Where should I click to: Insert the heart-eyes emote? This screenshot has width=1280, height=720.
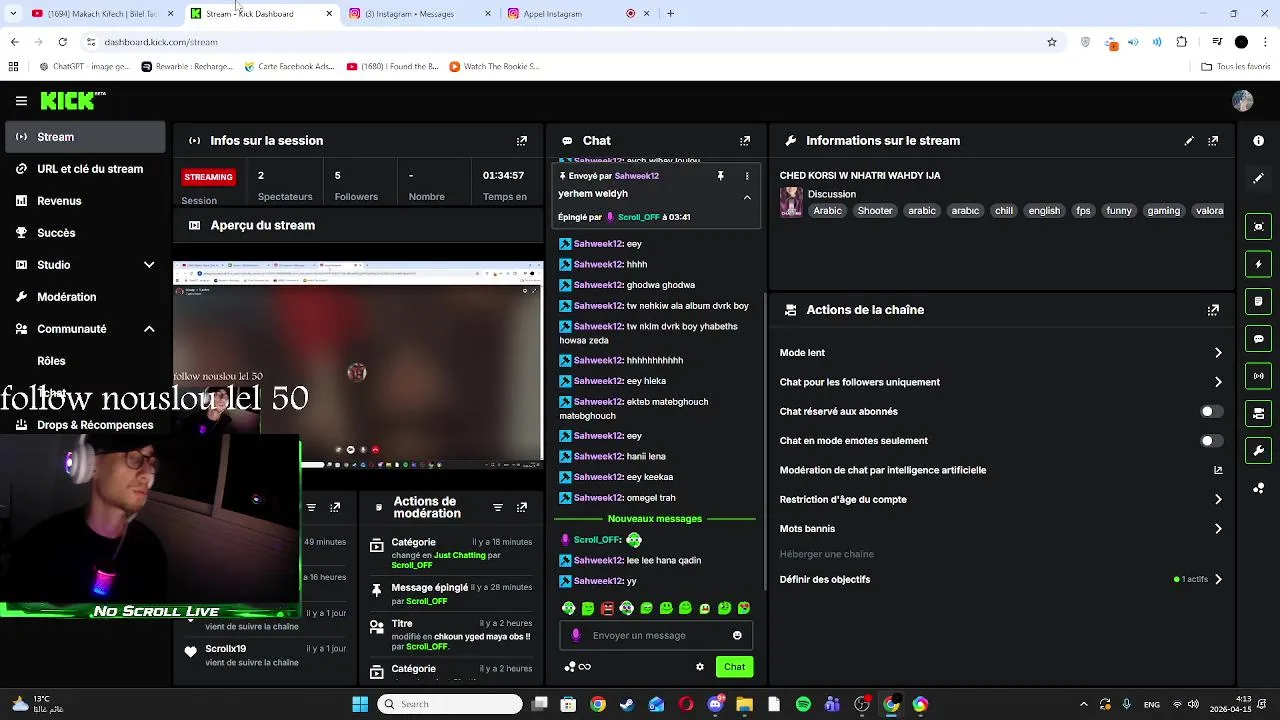coord(744,608)
